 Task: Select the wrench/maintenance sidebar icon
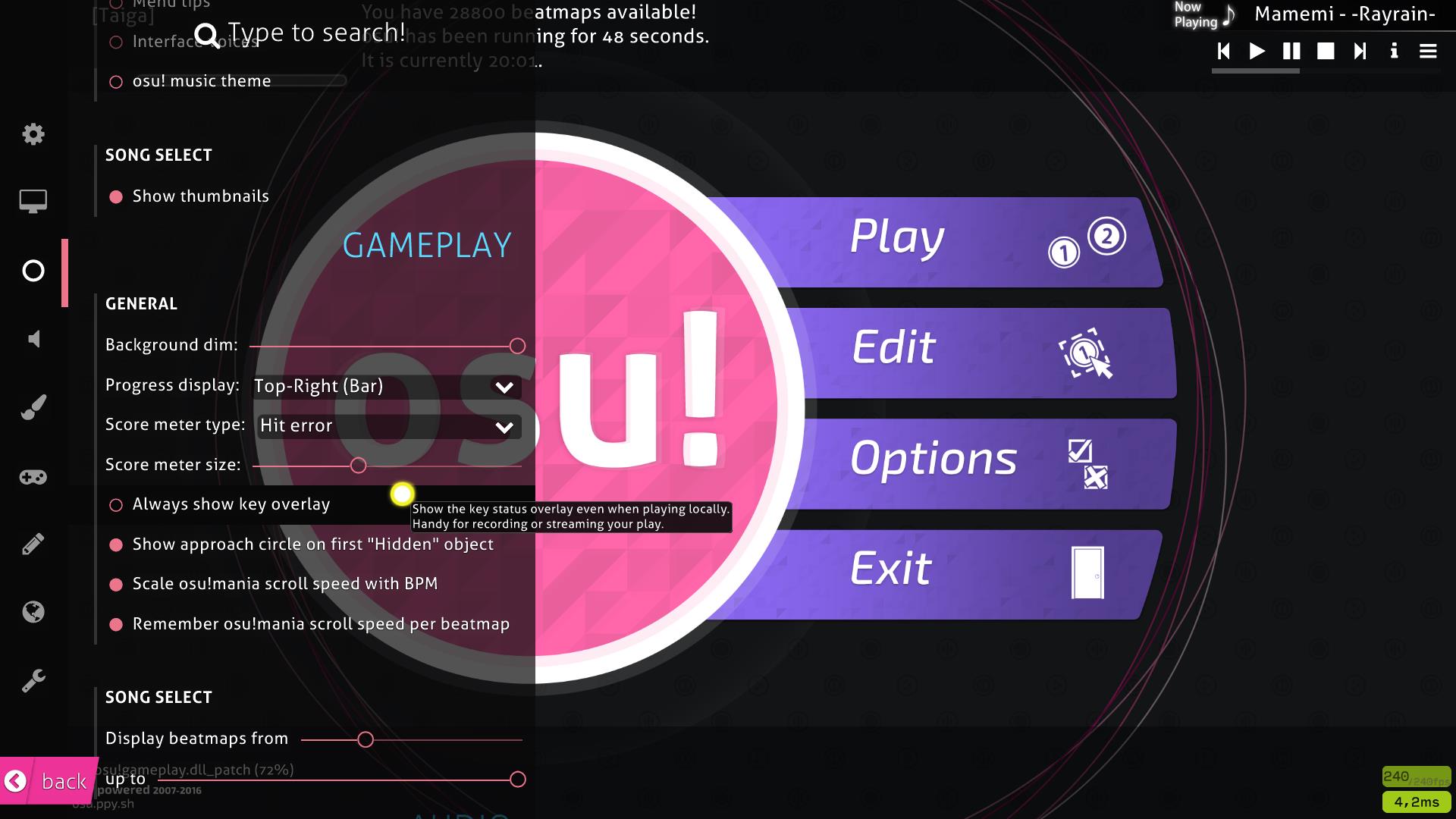click(x=33, y=680)
